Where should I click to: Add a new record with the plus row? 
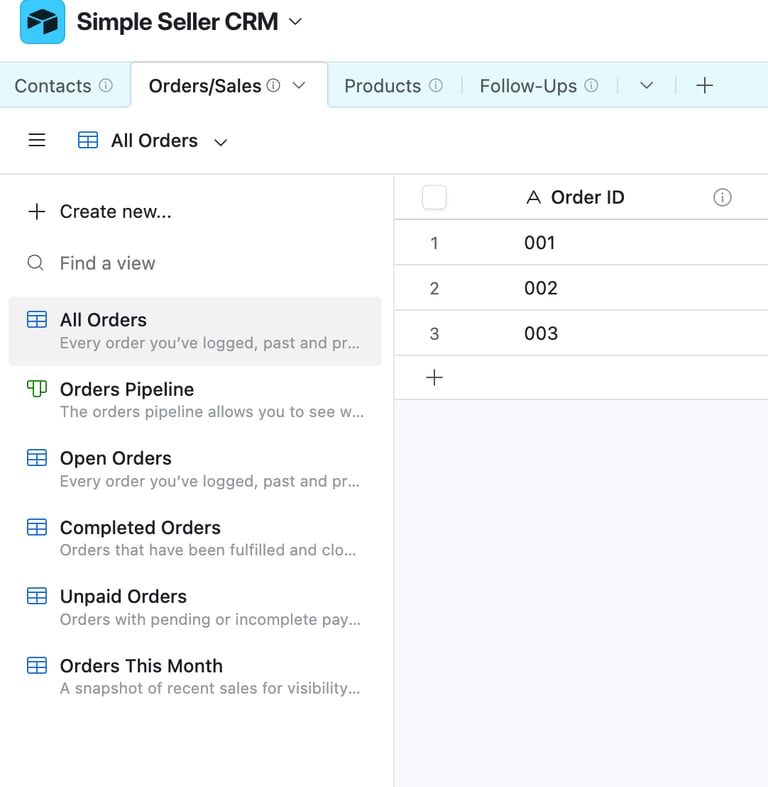click(x=434, y=377)
